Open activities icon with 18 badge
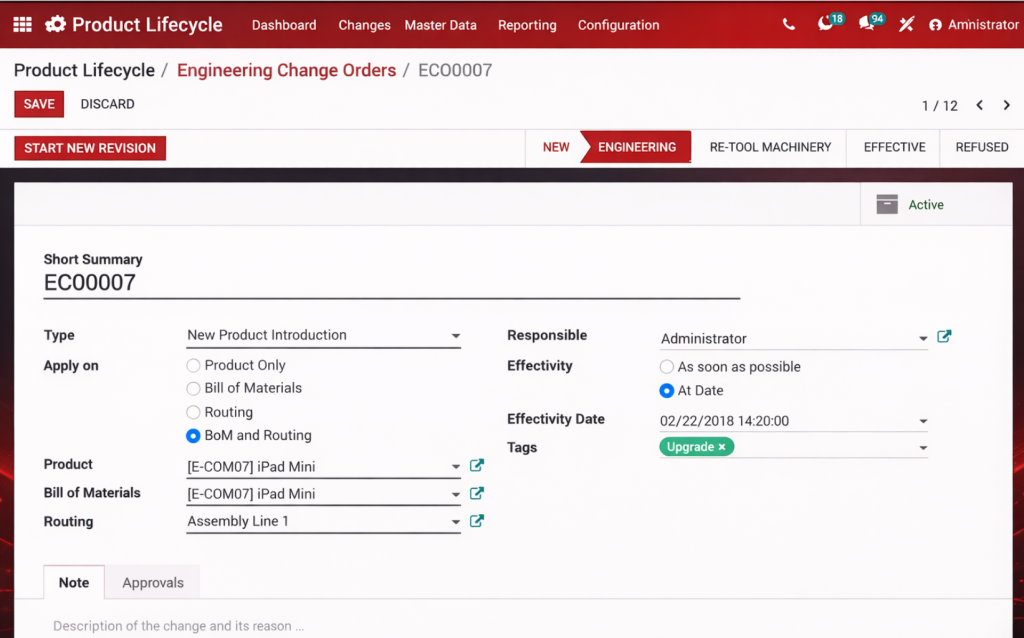Screen dimensions: 1024x638 [x=826, y=25]
